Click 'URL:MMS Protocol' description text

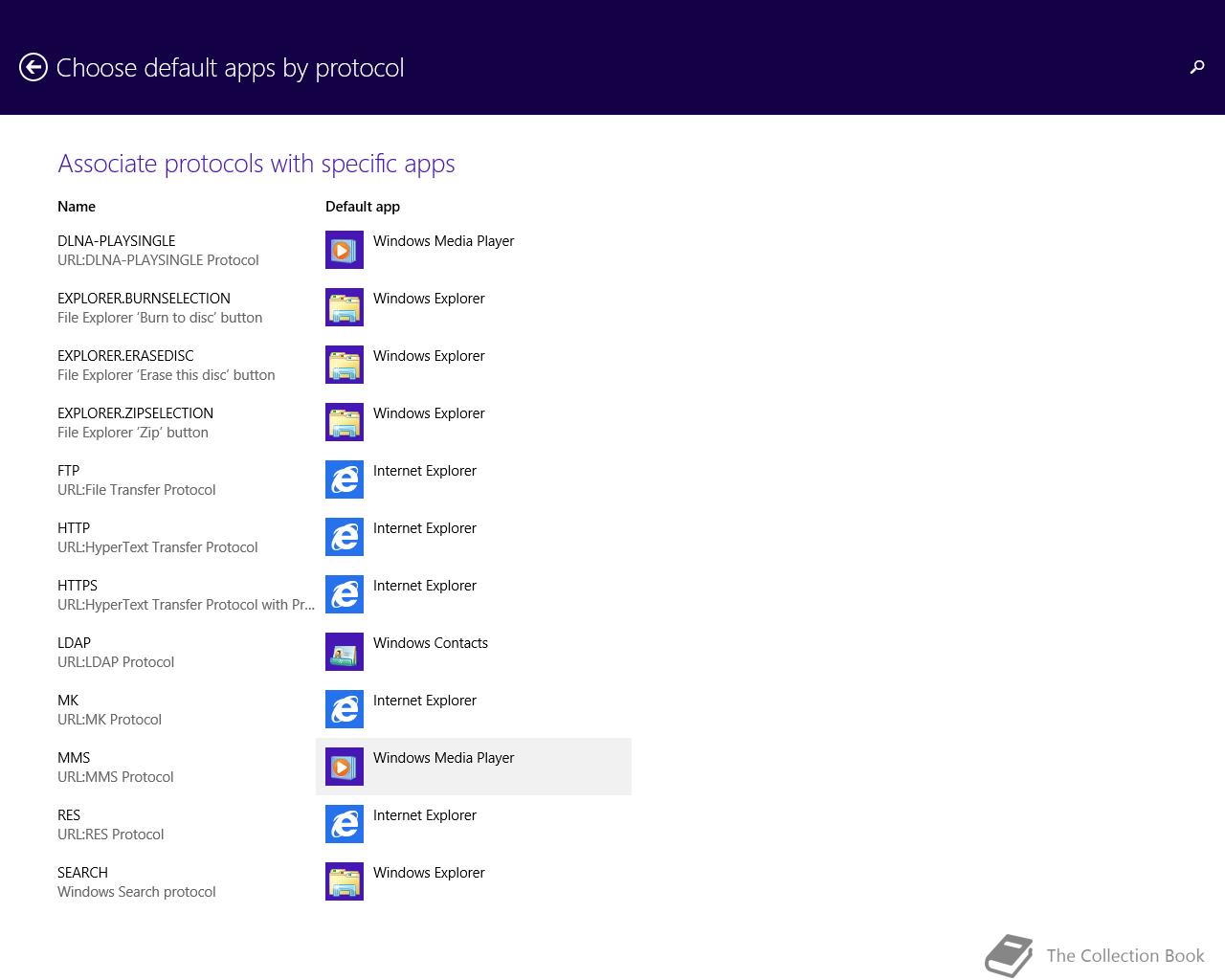click(x=116, y=777)
